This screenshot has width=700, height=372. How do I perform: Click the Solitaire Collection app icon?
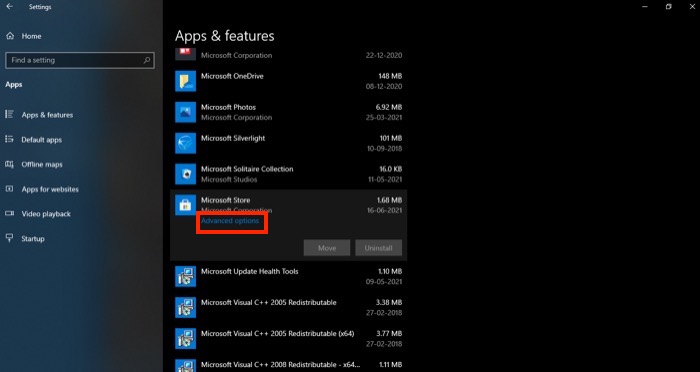(x=185, y=174)
